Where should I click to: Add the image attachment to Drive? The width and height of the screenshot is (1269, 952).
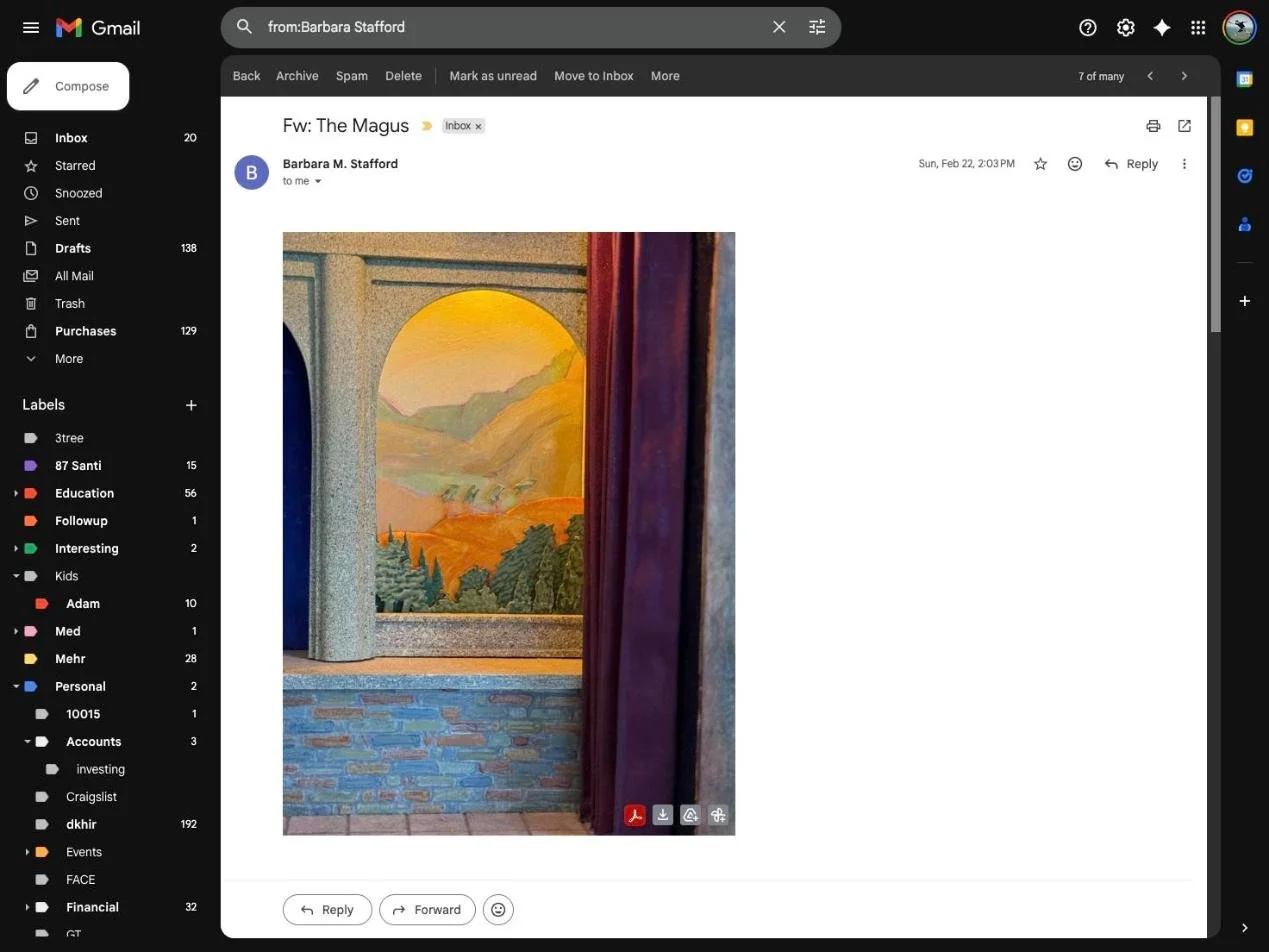[690, 816]
